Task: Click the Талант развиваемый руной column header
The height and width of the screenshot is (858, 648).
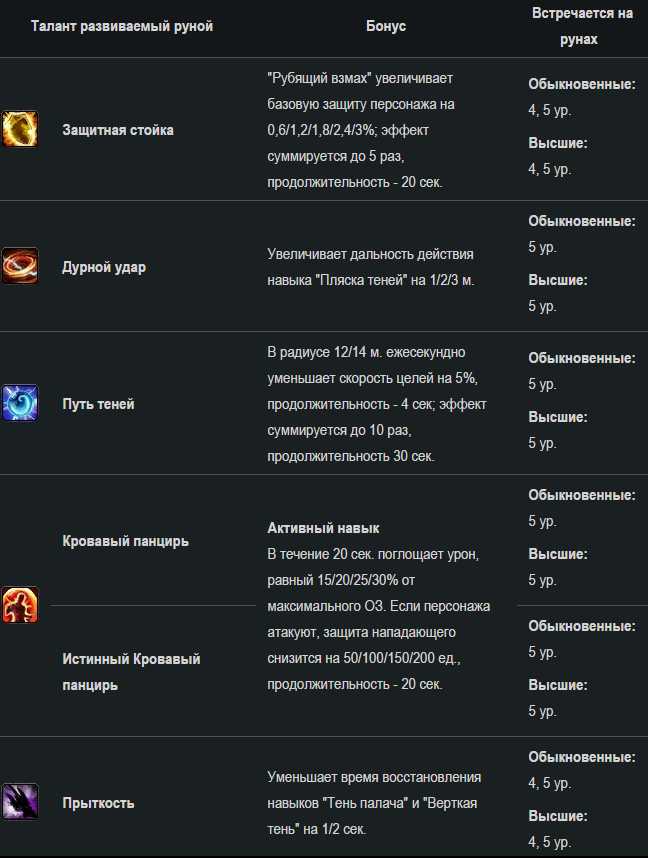Action: (x=122, y=26)
